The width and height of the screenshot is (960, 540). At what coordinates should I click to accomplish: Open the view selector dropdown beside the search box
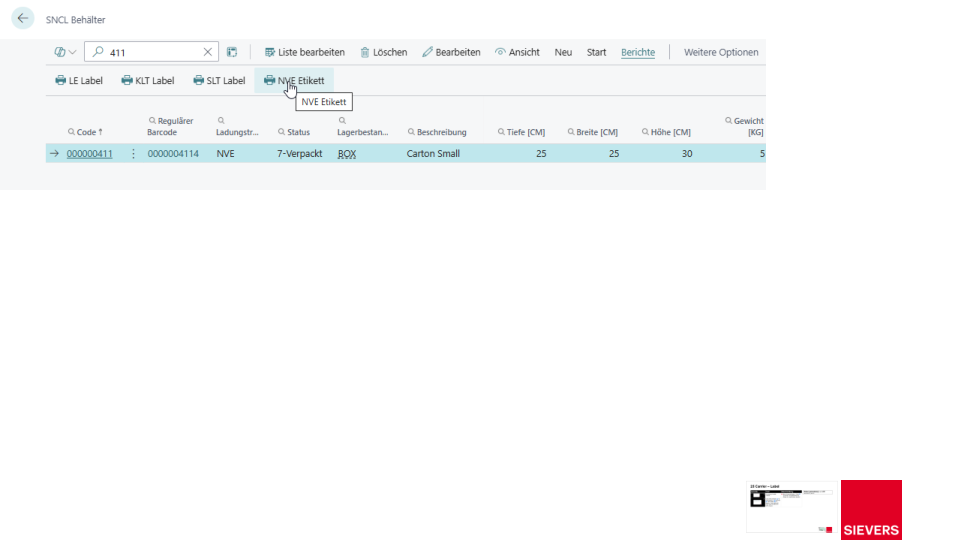pos(65,52)
